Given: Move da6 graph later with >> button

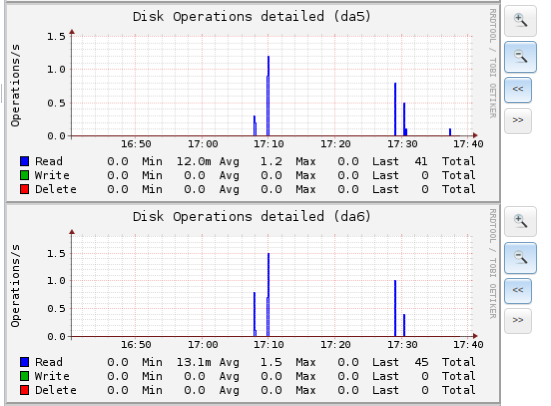Looking at the screenshot, I should (518, 321).
